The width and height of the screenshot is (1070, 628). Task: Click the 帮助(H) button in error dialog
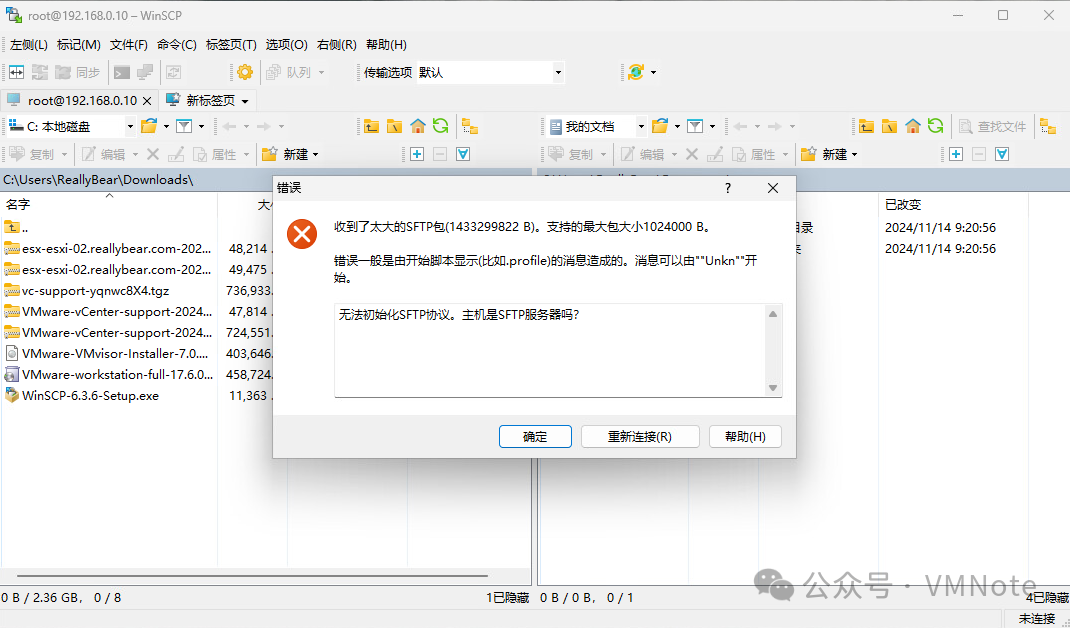[745, 437]
